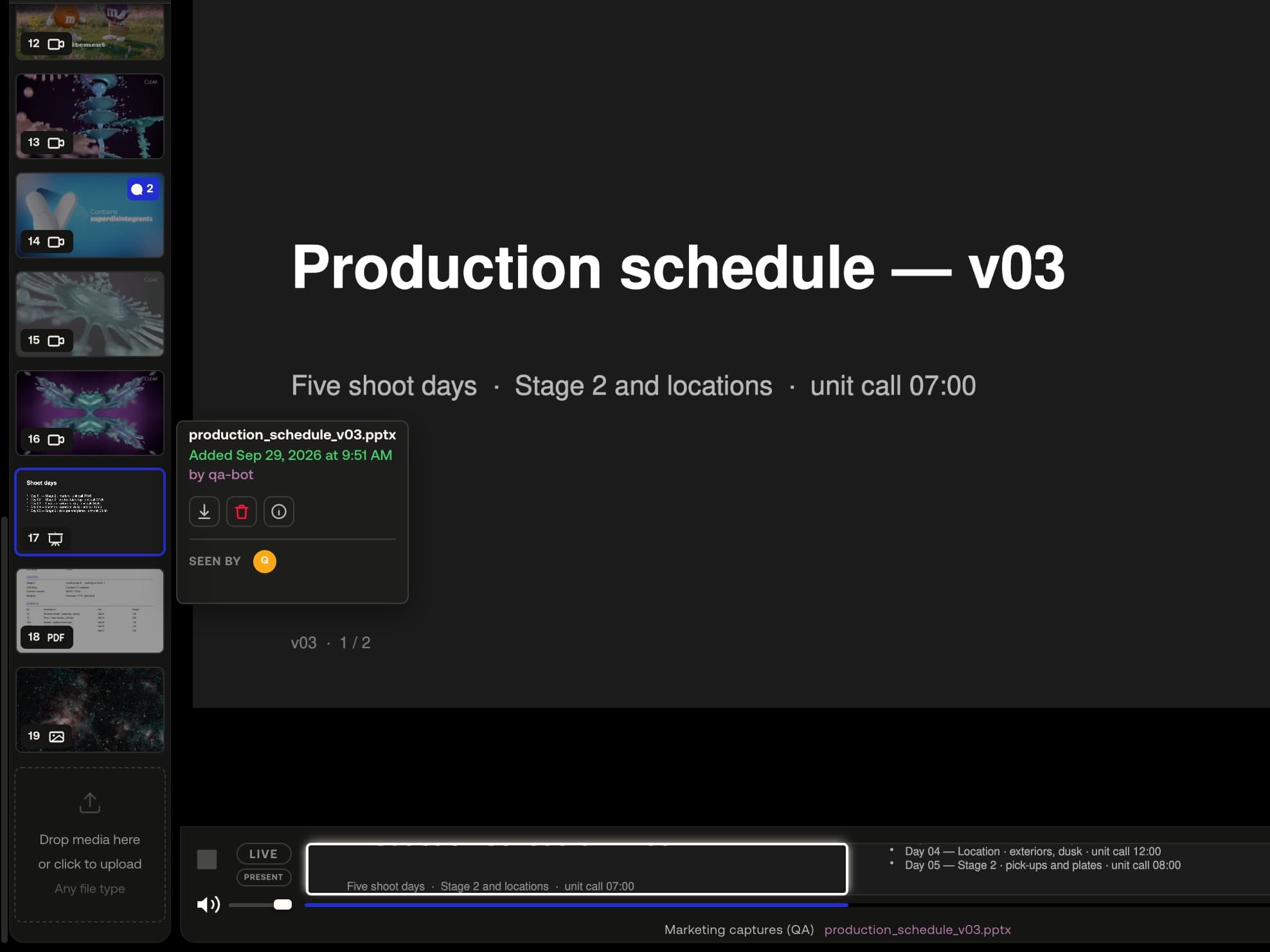Click 'Added Sep 29, 2026 at 9:51 AM'
This screenshot has height=952, width=1270.
click(291, 455)
